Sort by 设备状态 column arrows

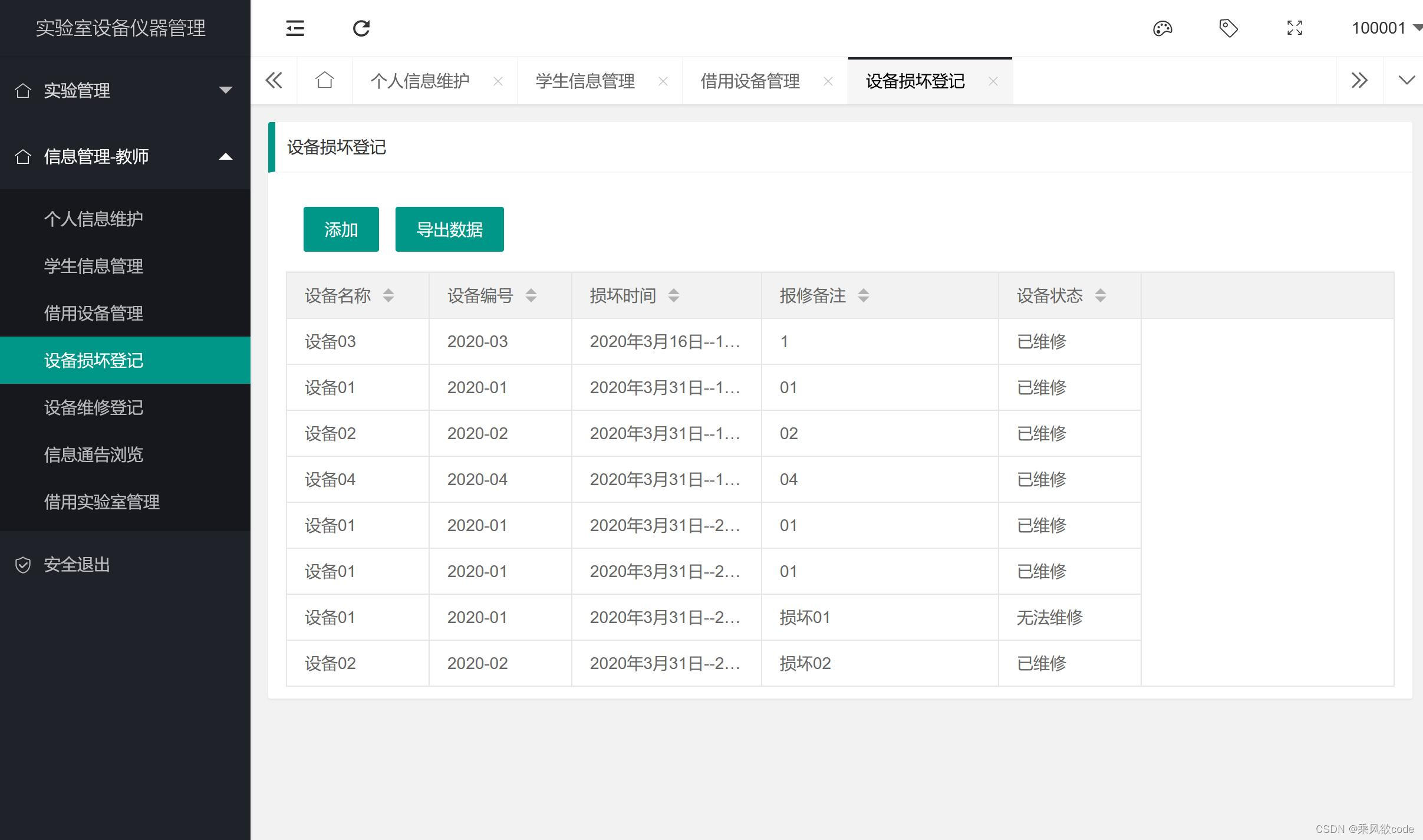[x=1100, y=295]
